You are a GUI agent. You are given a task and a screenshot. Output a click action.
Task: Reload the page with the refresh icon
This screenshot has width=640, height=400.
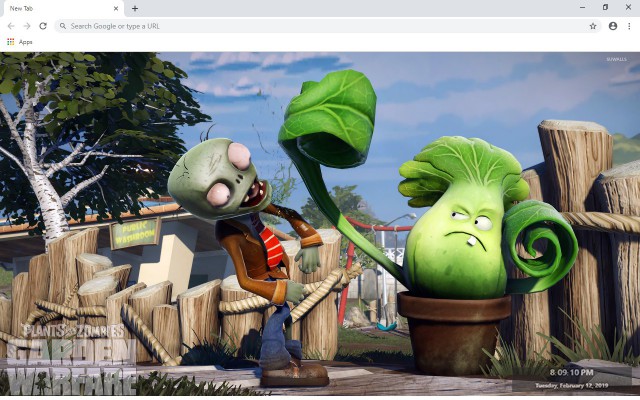tap(43, 26)
